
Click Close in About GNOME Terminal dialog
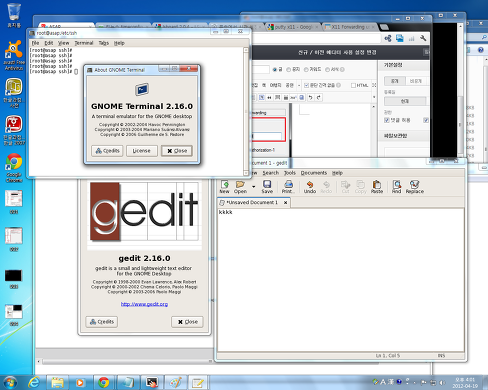[x=177, y=151]
